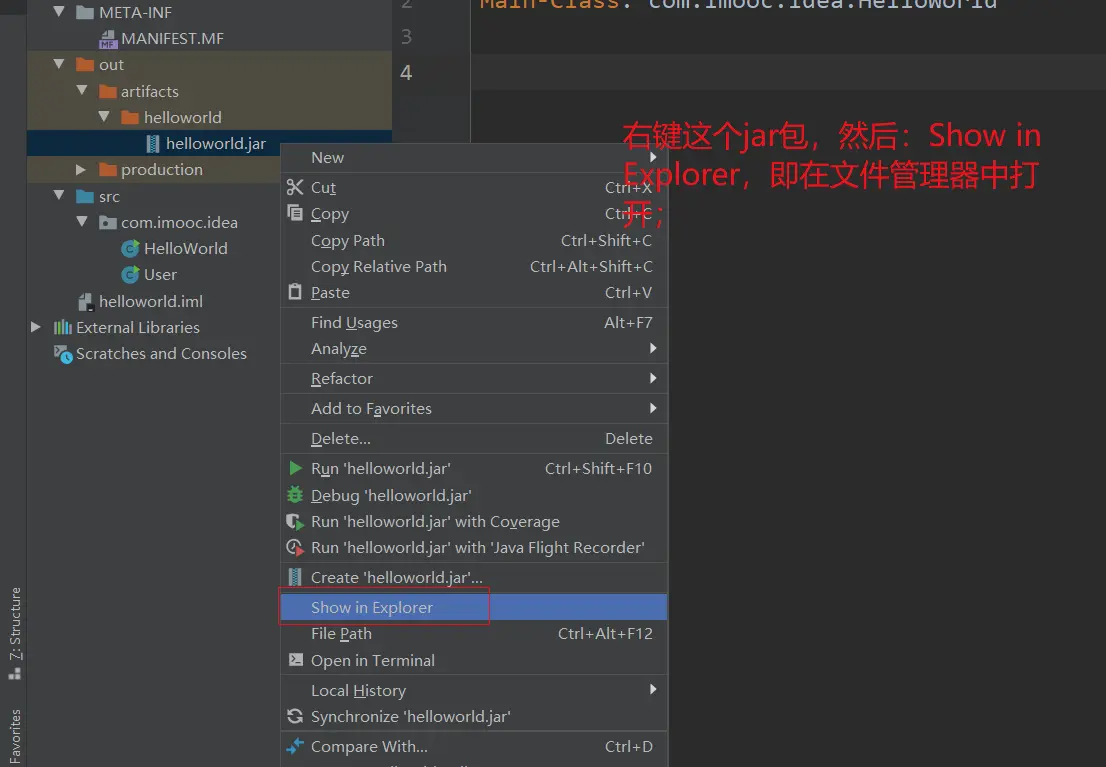
Task: Expand the External Libraries node
Action: point(37,327)
